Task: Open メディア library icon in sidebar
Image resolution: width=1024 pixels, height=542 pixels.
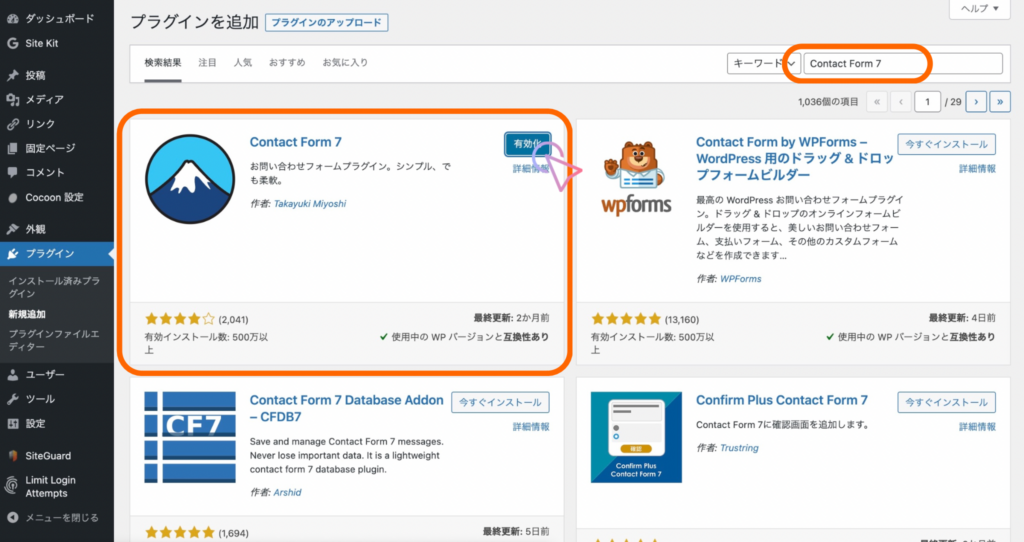Action: coord(12,99)
